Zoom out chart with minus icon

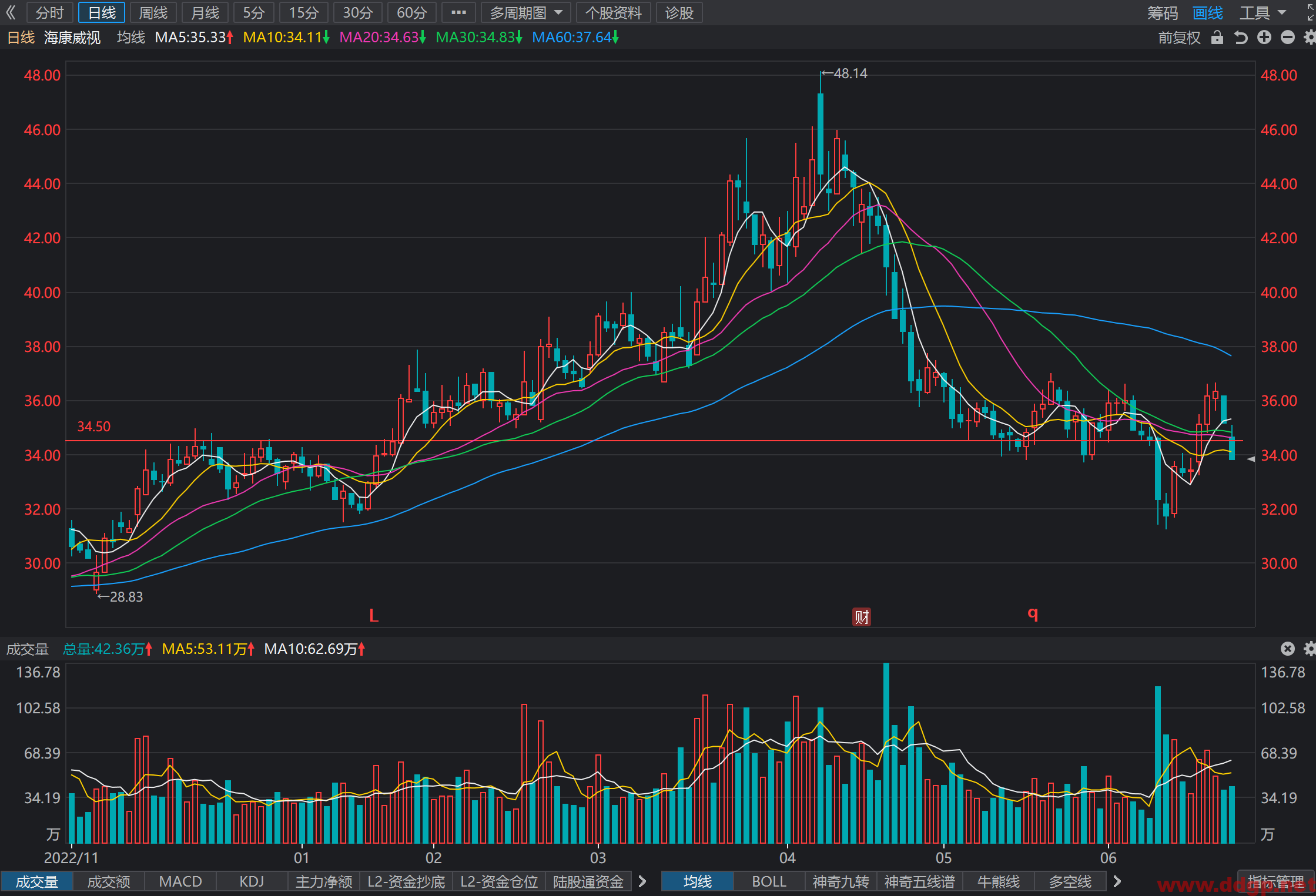pos(1287,38)
